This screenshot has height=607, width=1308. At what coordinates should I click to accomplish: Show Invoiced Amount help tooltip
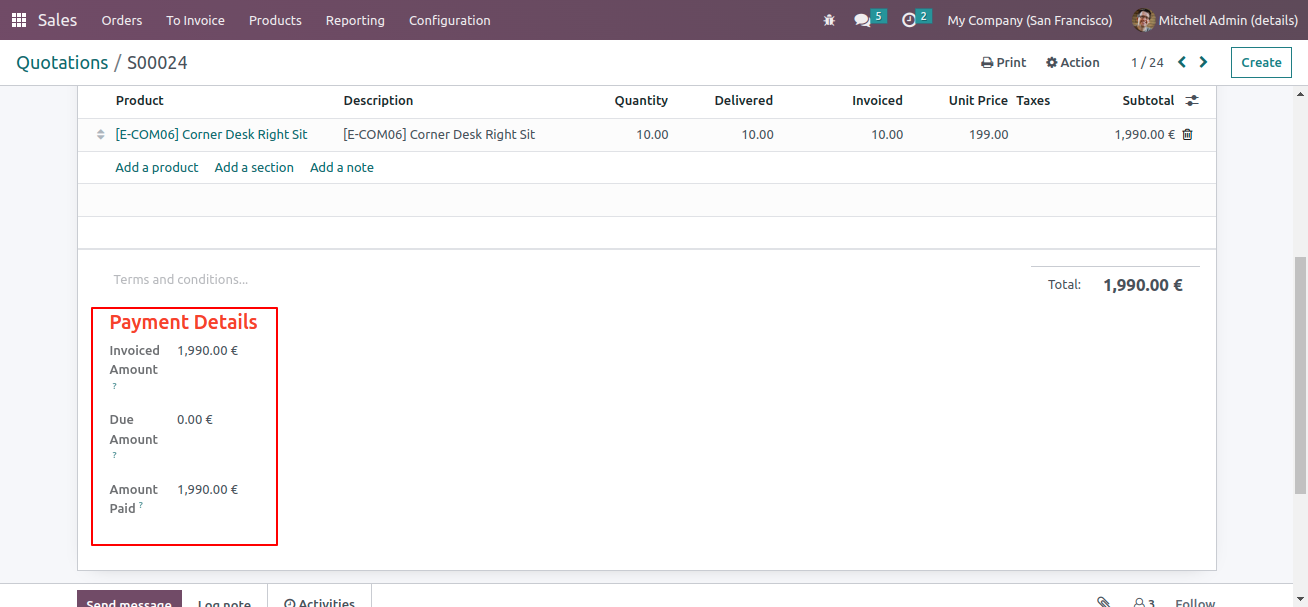click(114, 386)
